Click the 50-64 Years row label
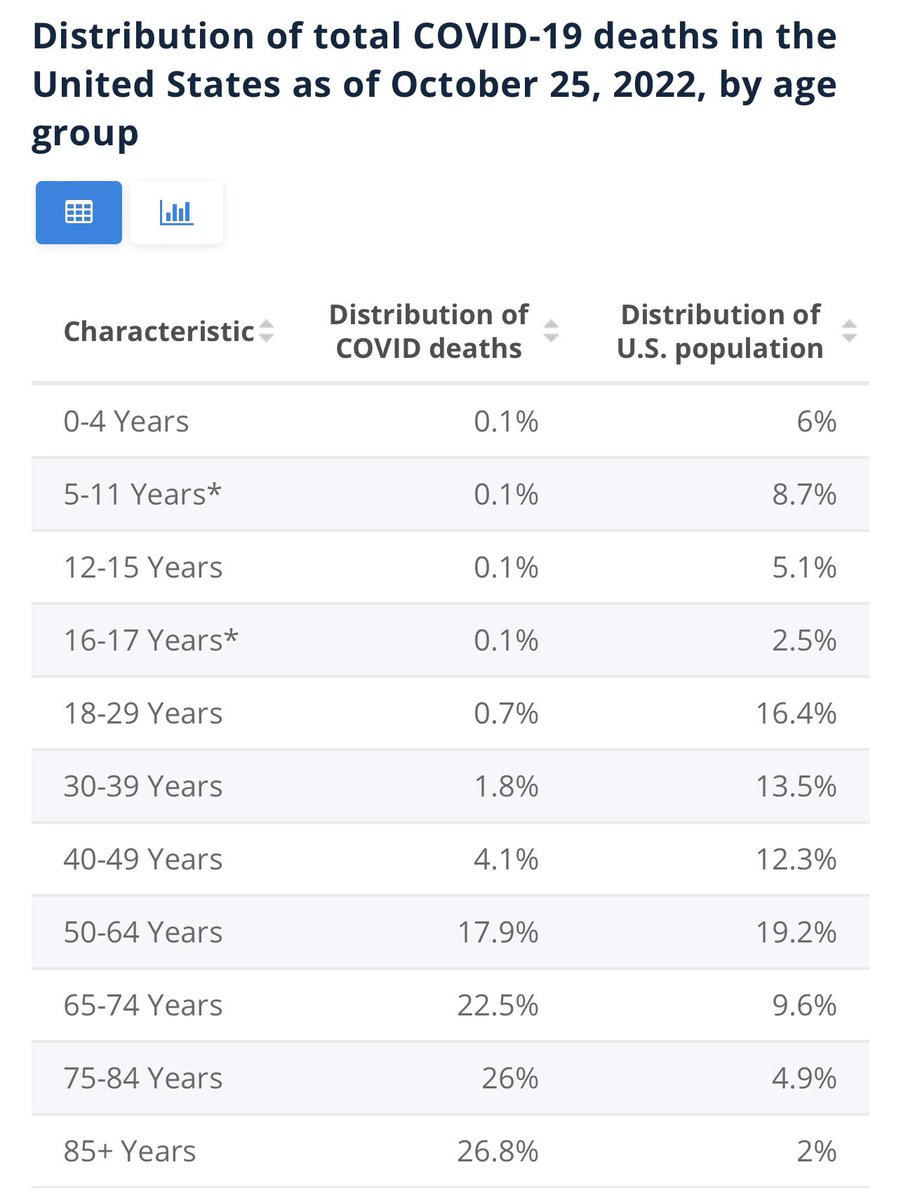This screenshot has width=901, height=1200. [143, 932]
